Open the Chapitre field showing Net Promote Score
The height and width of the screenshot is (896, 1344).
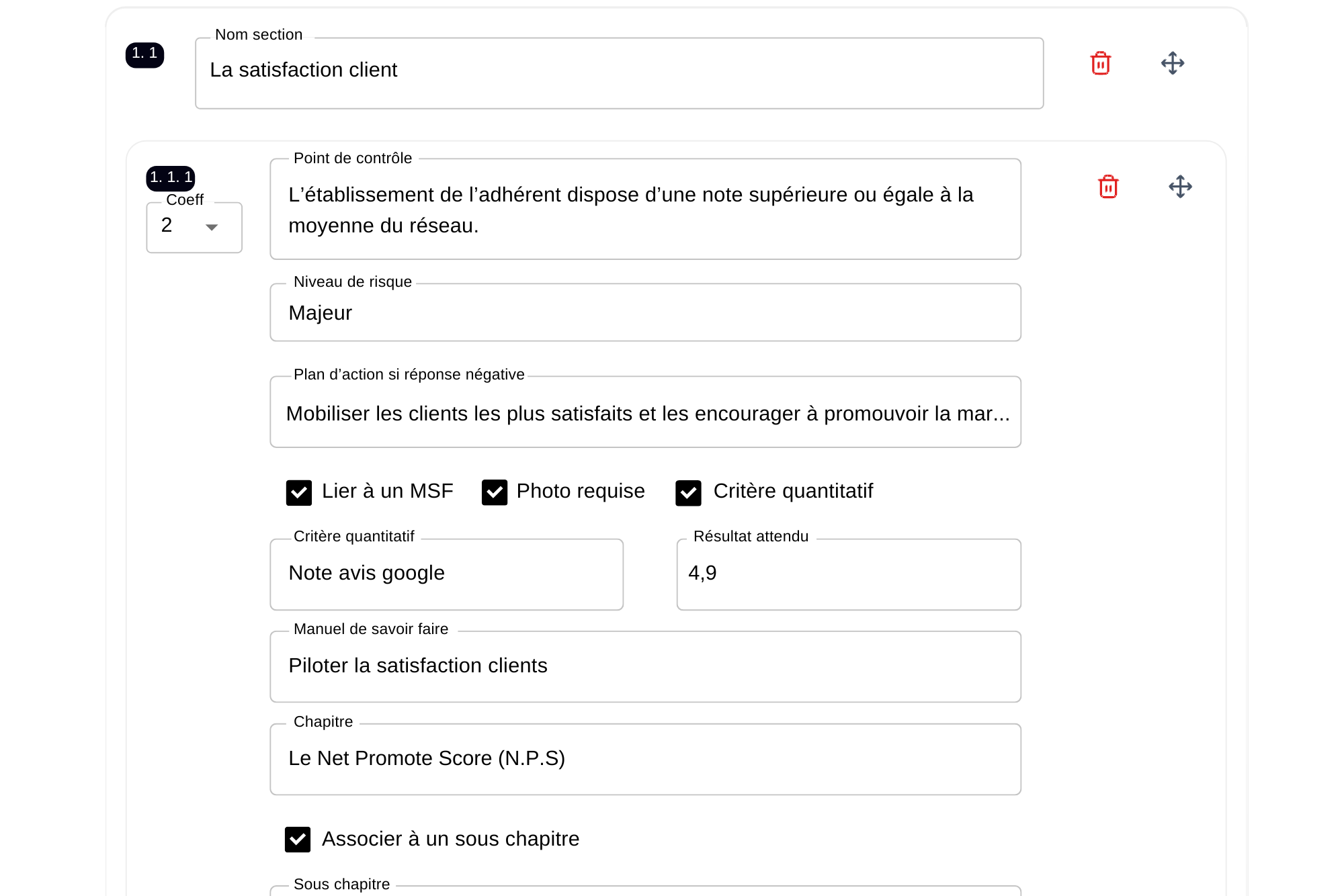pos(645,759)
